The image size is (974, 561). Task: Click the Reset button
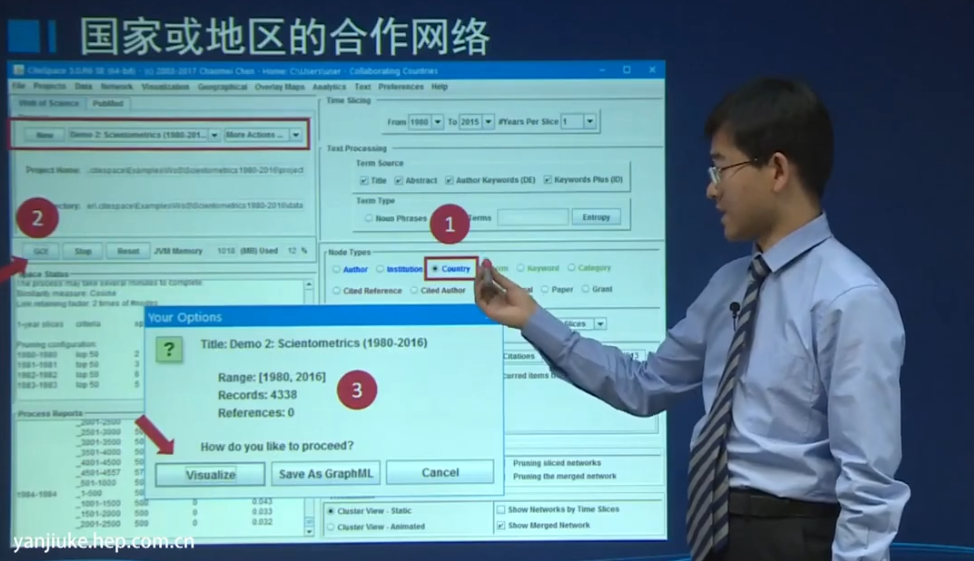click(128, 251)
